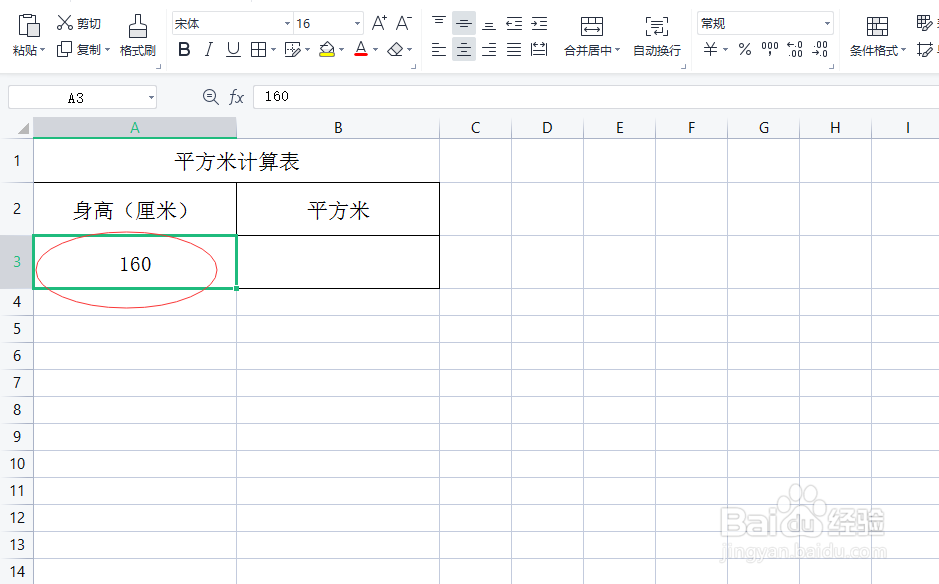Increase decimal places for cell A3
Image resolution: width=939 pixels, height=584 pixels.
pyautogui.click(x=793, y=50)
